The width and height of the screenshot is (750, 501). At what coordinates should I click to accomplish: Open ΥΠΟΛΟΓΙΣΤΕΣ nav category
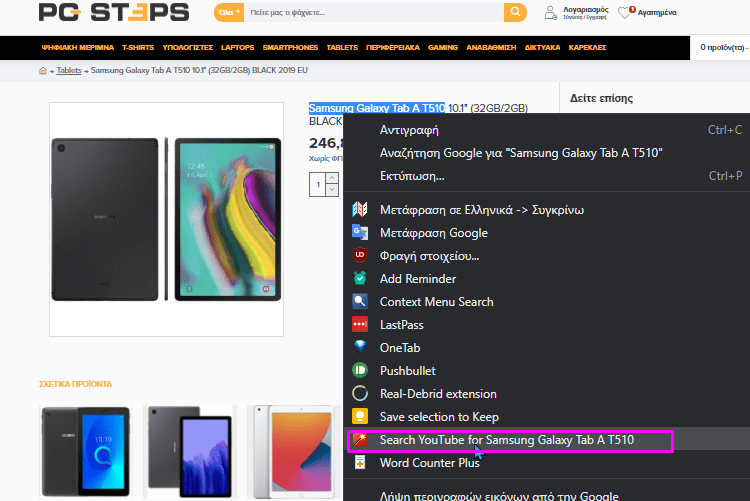[x=188, y=47]
